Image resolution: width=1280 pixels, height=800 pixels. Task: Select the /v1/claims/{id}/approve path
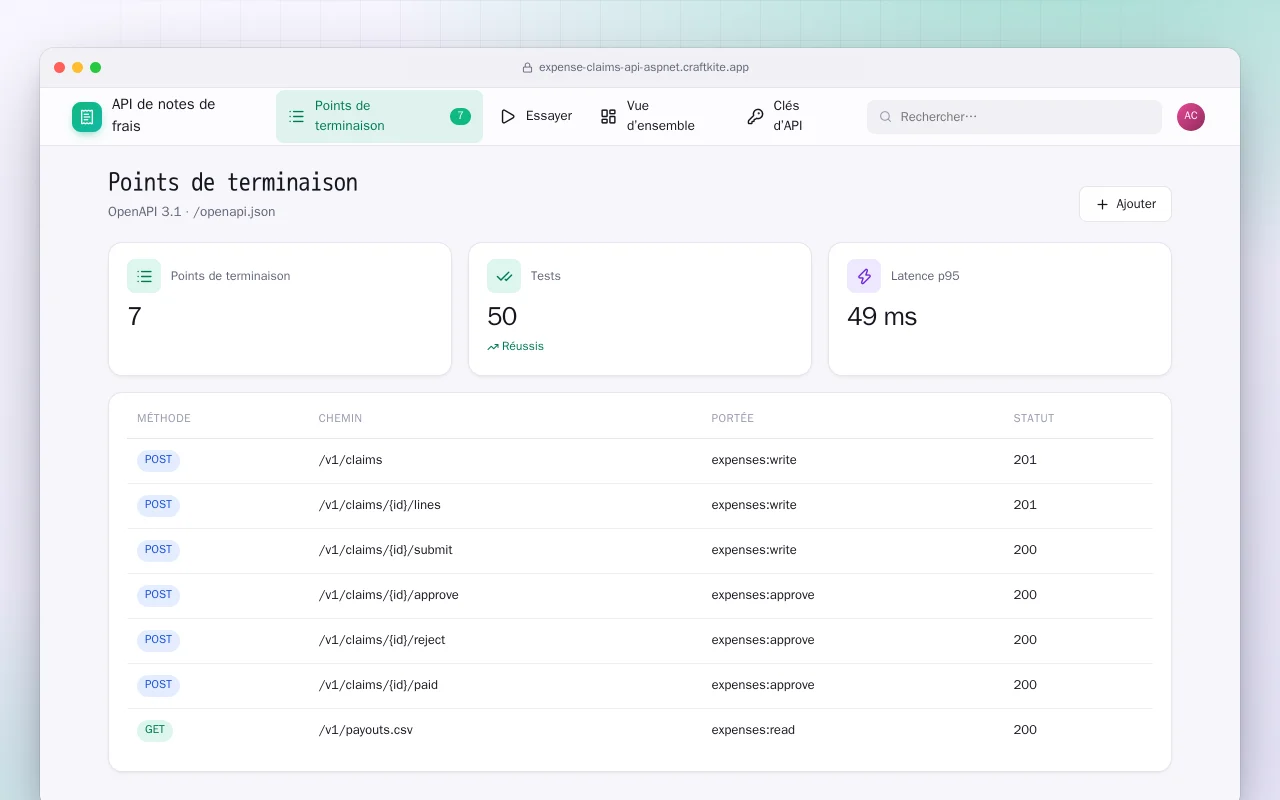389,595
